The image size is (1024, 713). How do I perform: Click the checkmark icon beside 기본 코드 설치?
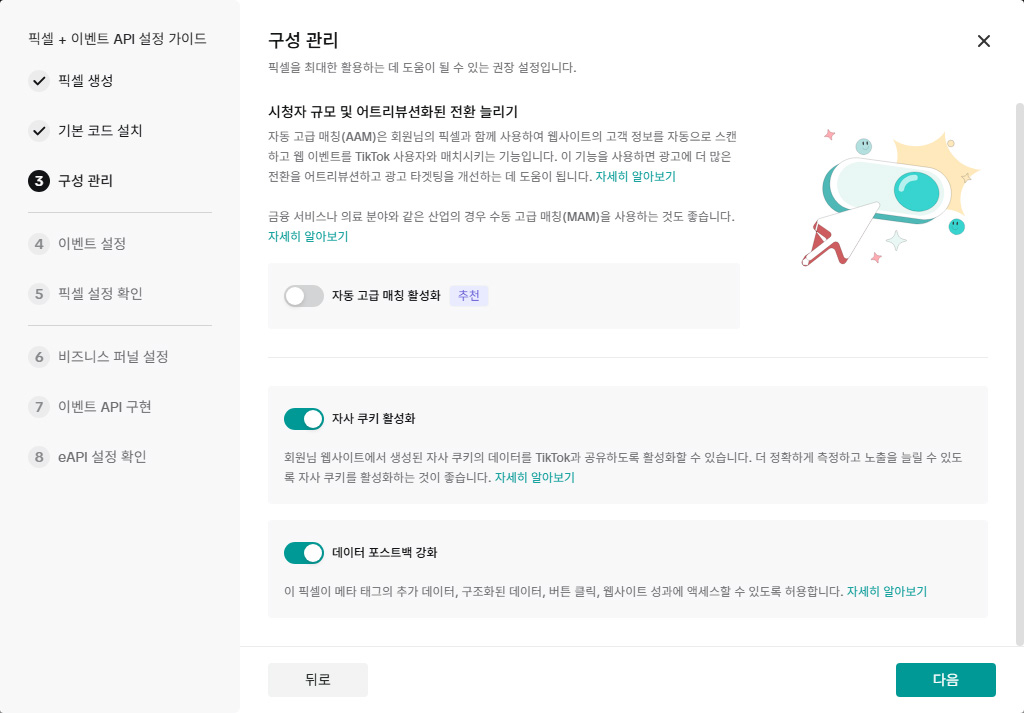[39, 131]
